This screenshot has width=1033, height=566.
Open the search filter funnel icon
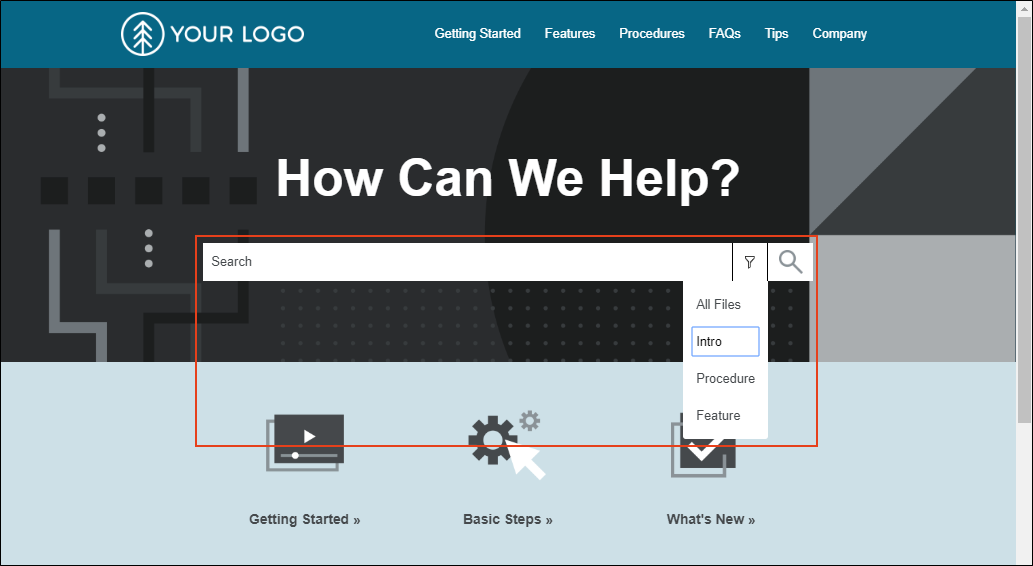[x=750, y=262]
